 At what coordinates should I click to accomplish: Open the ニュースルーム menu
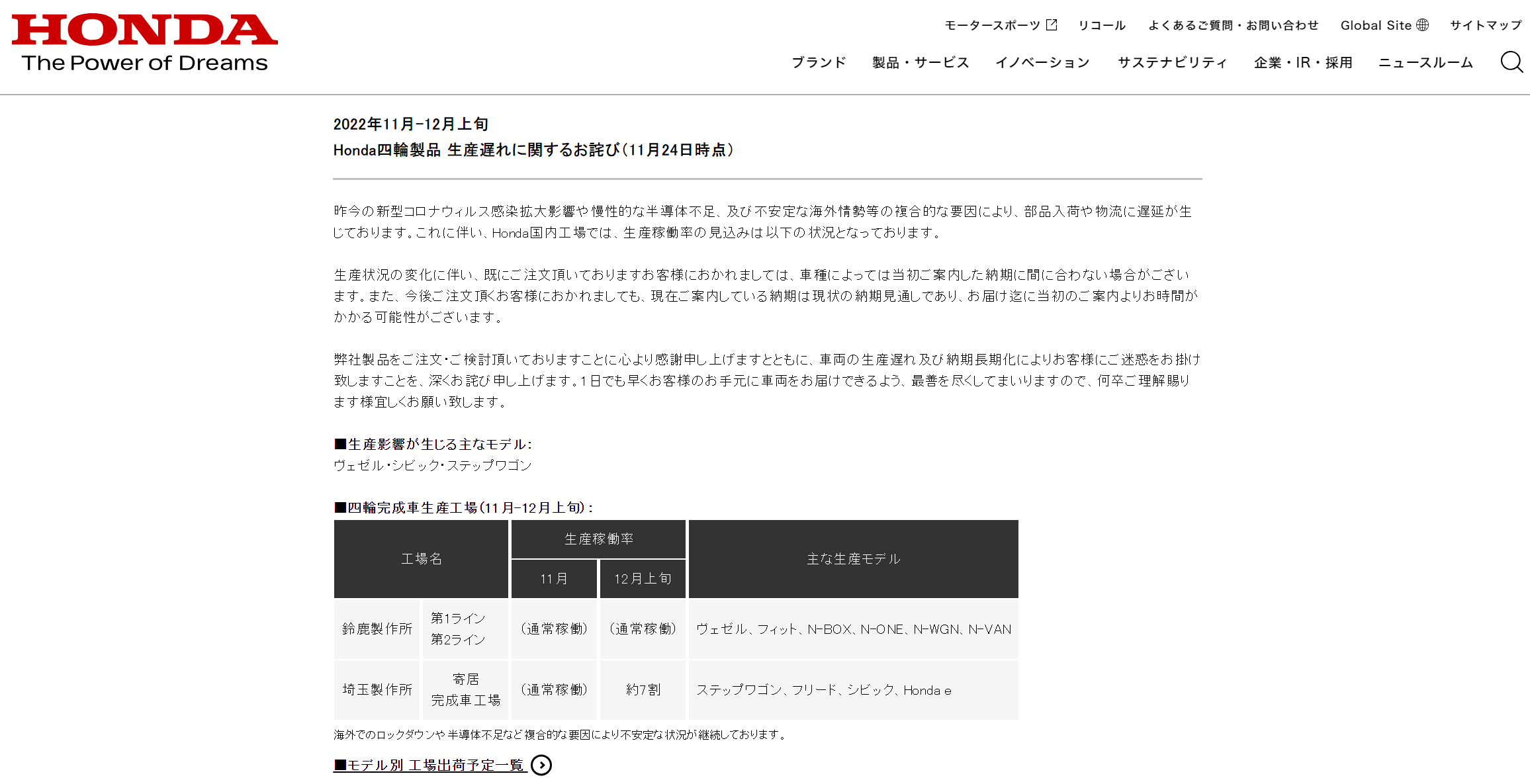(1425, 62)
